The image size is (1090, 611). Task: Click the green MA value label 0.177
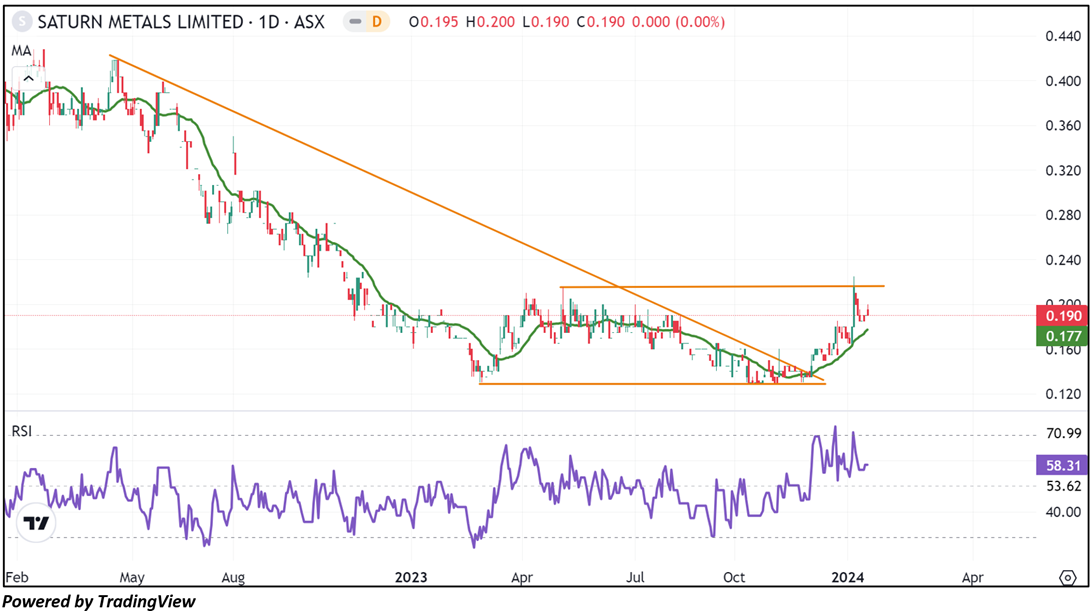click(1062, 336)
